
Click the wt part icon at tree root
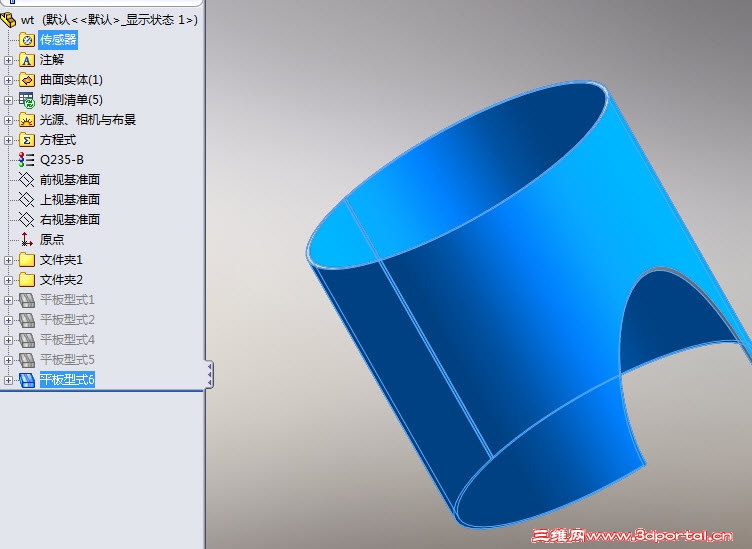(x=8, y=20)
